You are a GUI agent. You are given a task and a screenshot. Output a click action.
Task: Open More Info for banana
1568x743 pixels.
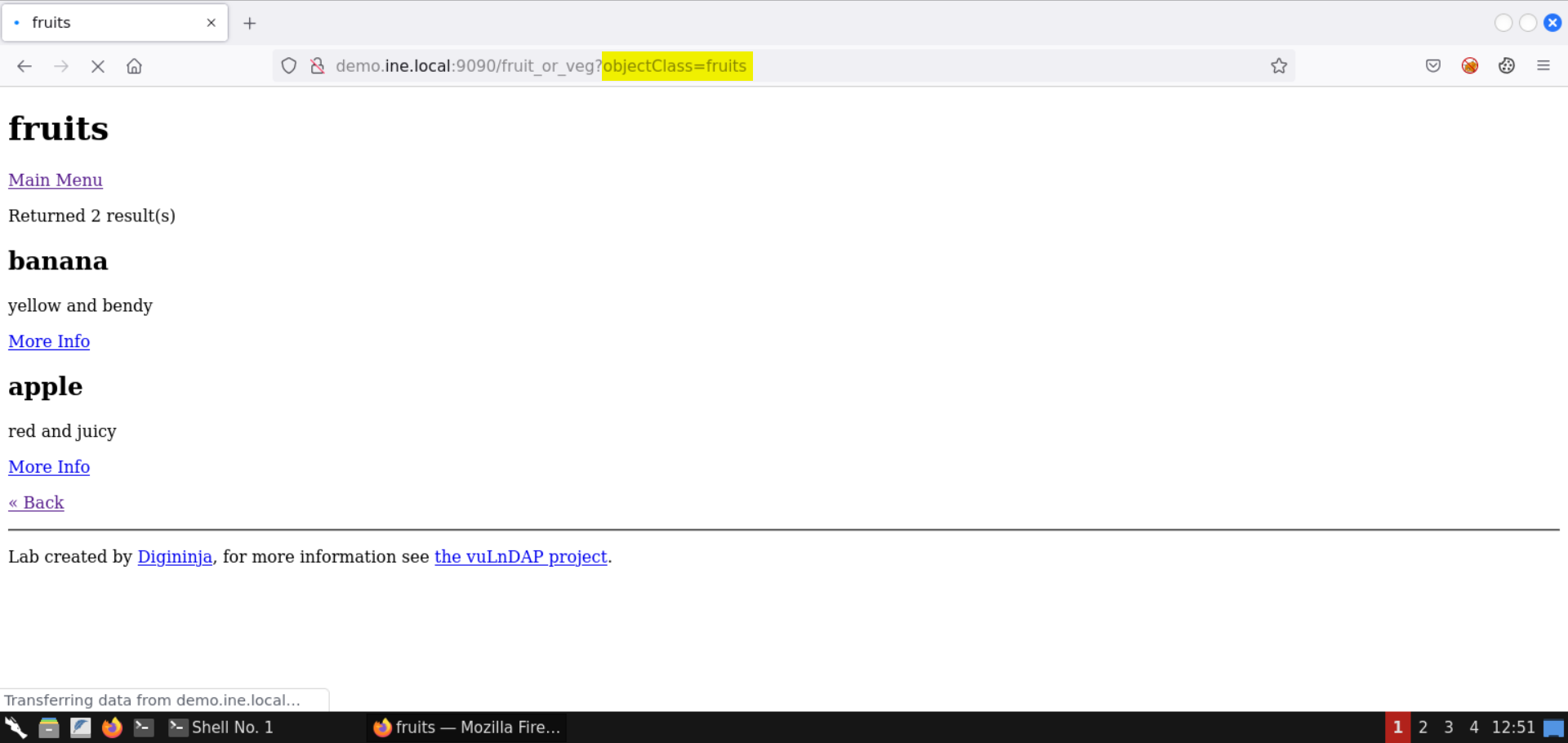pos(49,341)
